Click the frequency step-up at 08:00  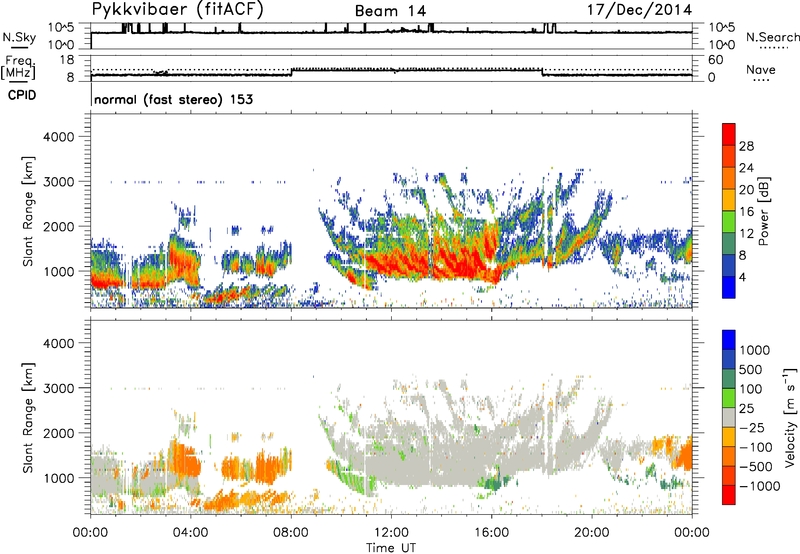click(x=291, y=72)
